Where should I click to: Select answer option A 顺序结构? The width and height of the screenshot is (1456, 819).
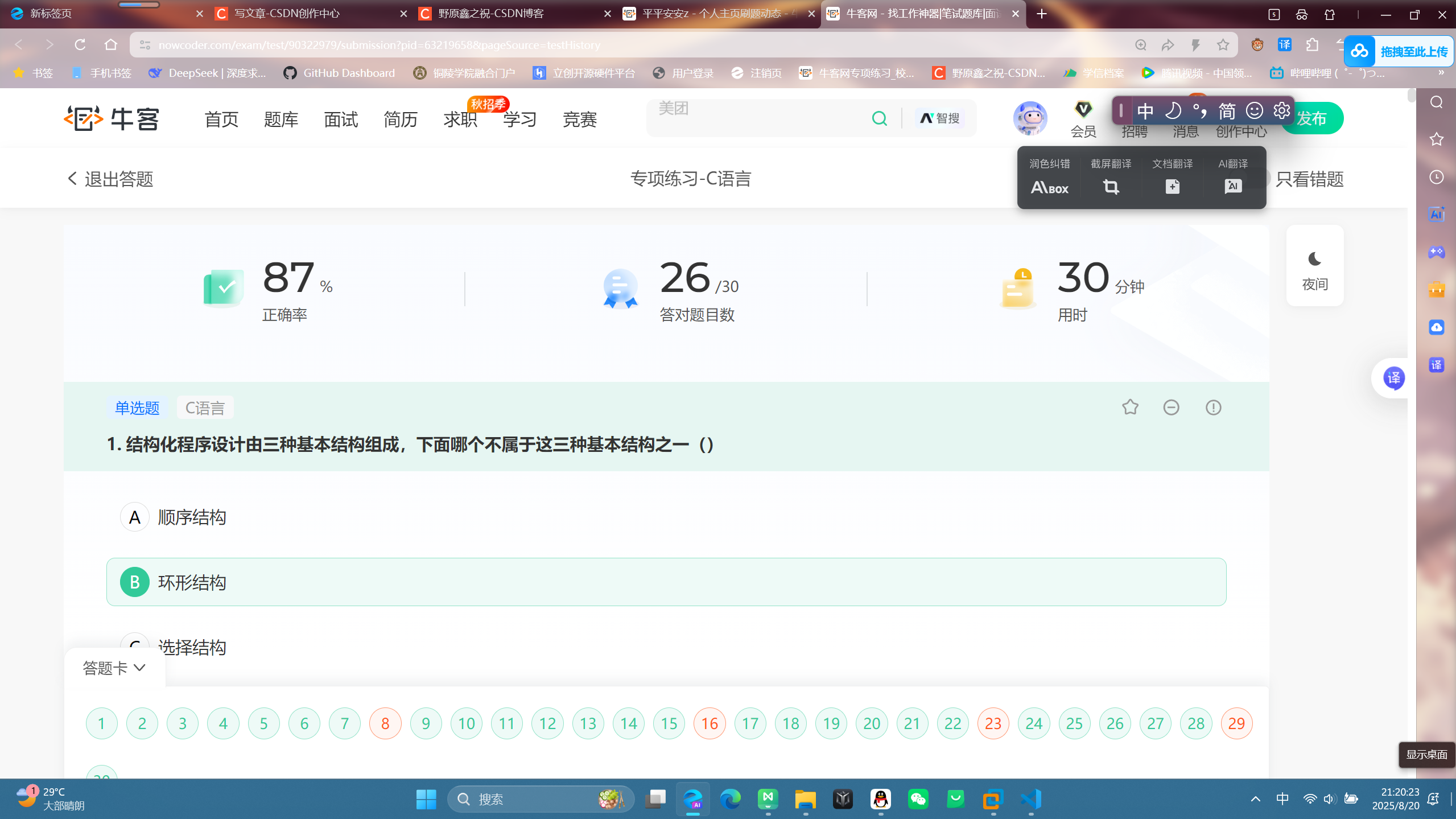(x=666, y=517)
